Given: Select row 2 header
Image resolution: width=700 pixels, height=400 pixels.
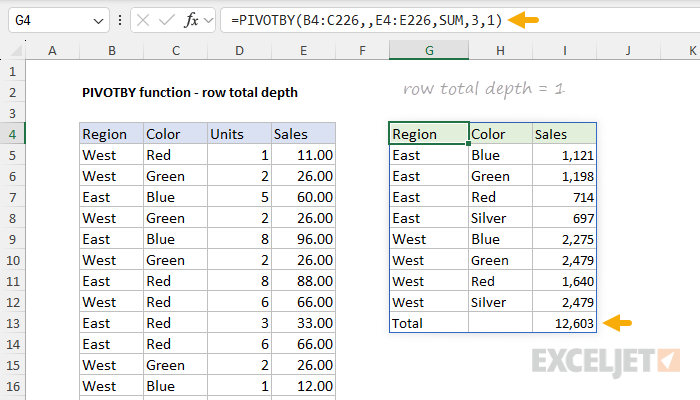Looking at the screenshot, I should 12,92.
